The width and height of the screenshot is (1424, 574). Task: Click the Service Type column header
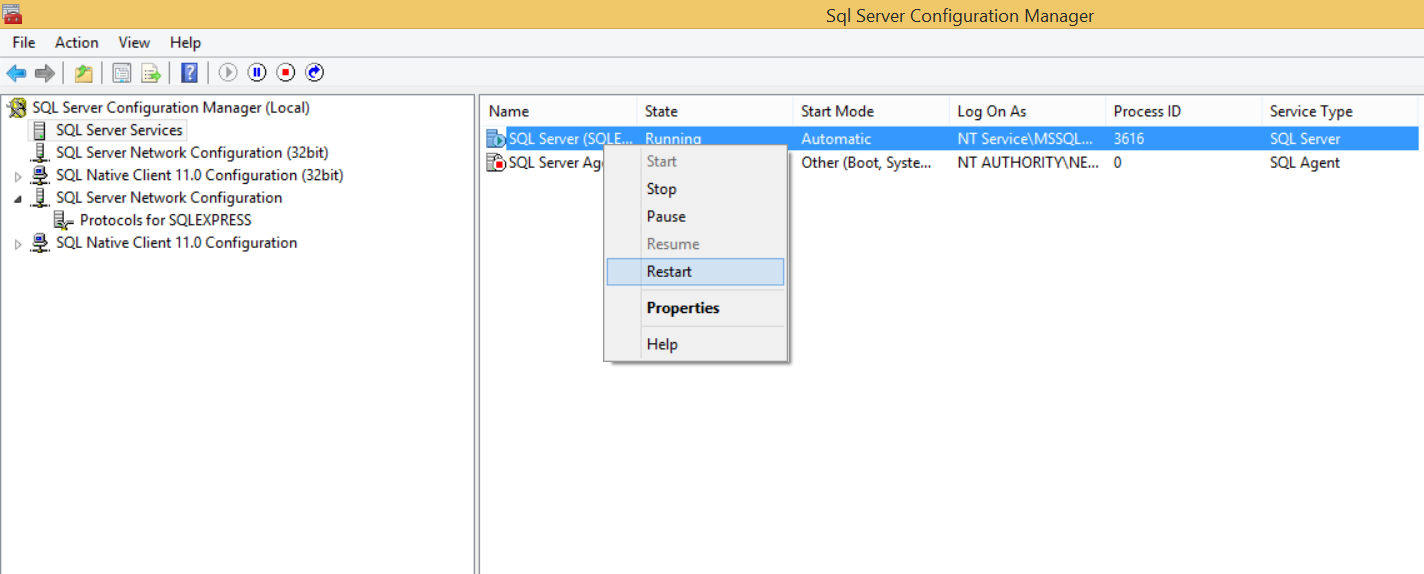[1340, 111]
